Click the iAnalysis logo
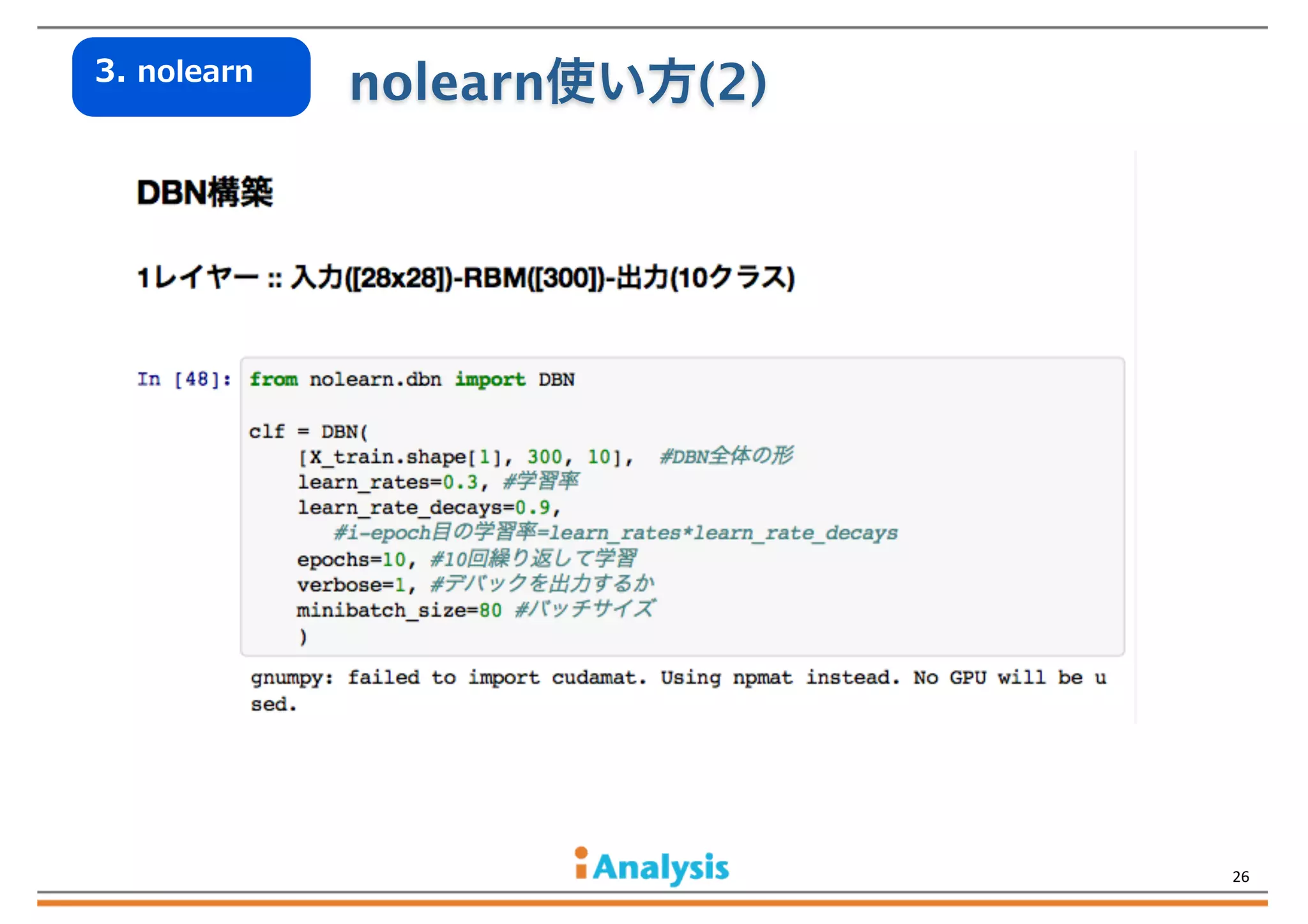Image resolution: width=1308 pixels, height=924 pixels. click(x=651, y=867)
